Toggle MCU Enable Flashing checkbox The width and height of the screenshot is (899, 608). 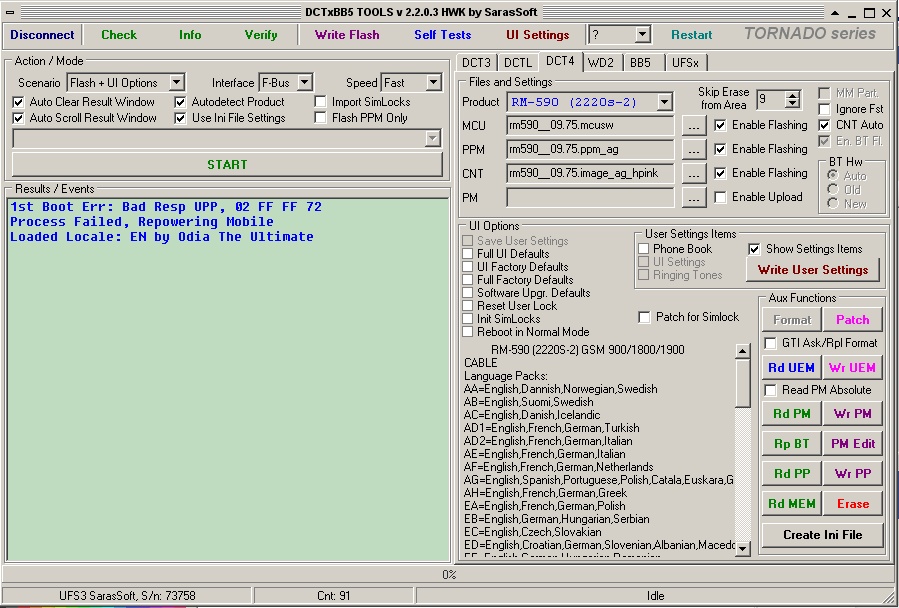(720, 125)
